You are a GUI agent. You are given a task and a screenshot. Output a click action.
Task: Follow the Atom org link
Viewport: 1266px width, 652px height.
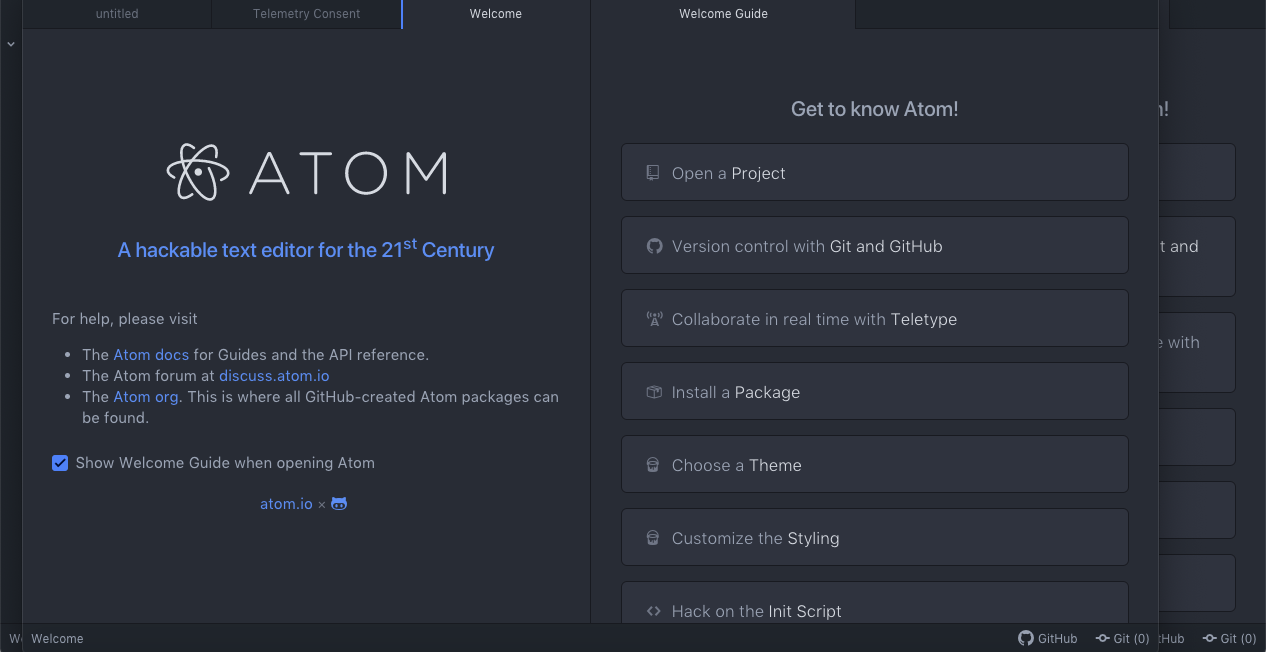tap(146, 397)
